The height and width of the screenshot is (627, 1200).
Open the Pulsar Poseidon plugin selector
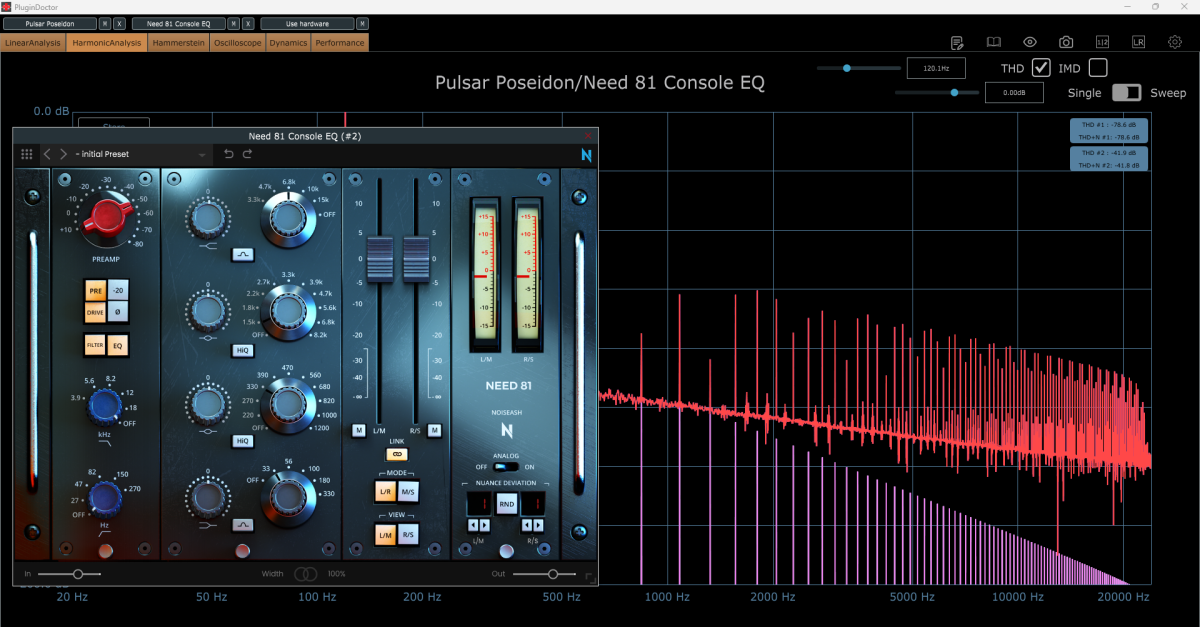[x=51, y=23]
